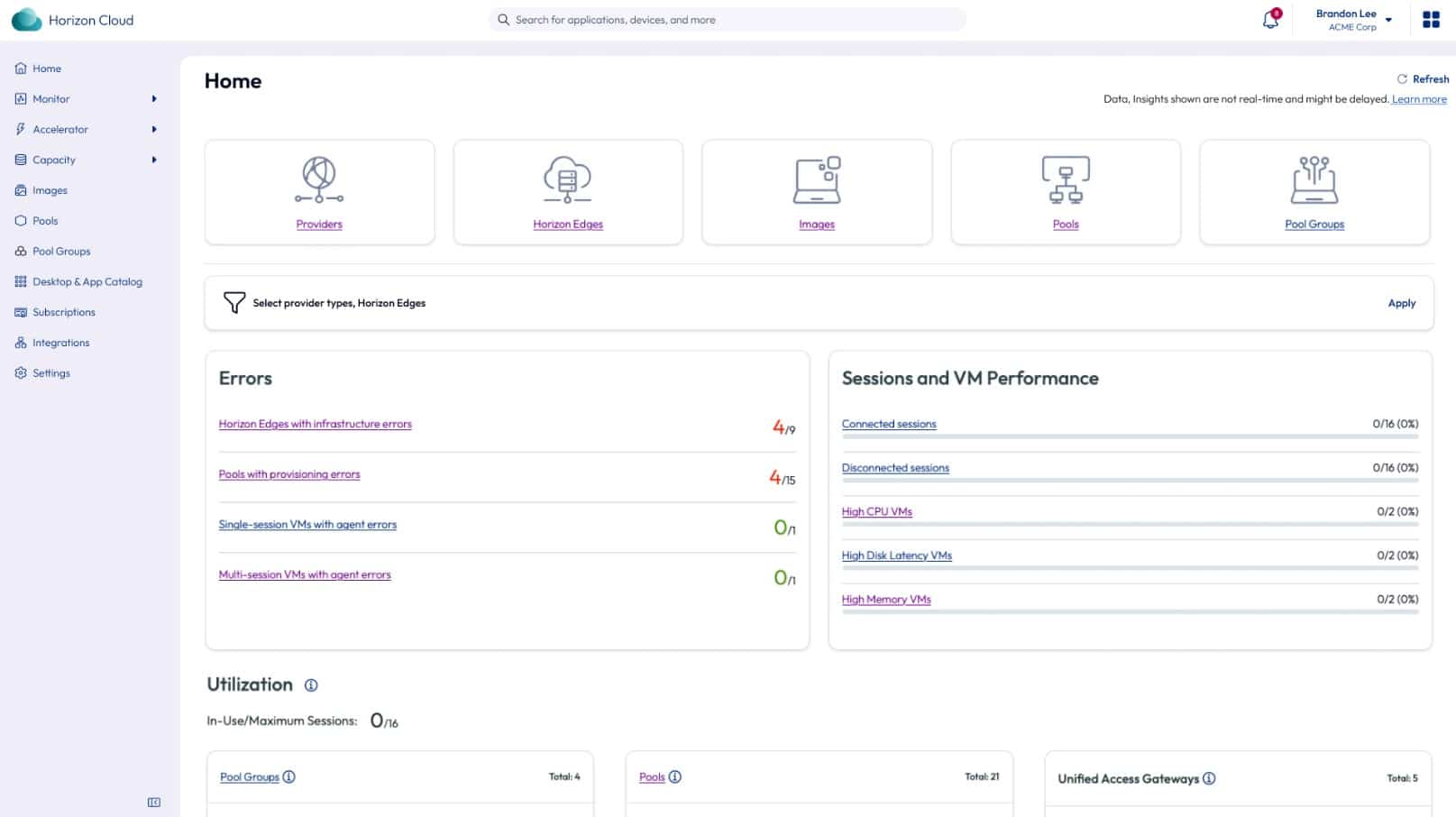The width and height of the screenshot is (1456, 817).
Task: Click the Pools hexagon icon in sidebar
Action: pyautogui.click(x=21, y=221)
